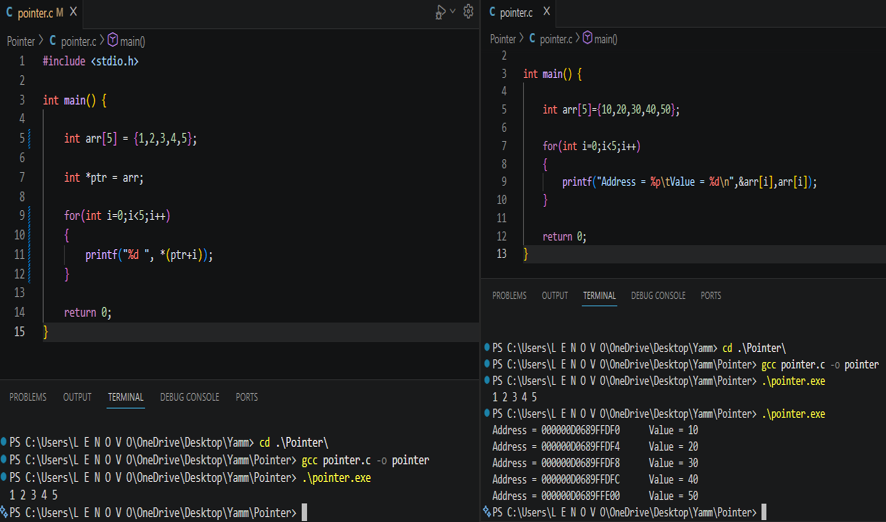
Task: Click marker dot beside 'cd .\Pointer\' in right terminal
Action: point(487,347)
